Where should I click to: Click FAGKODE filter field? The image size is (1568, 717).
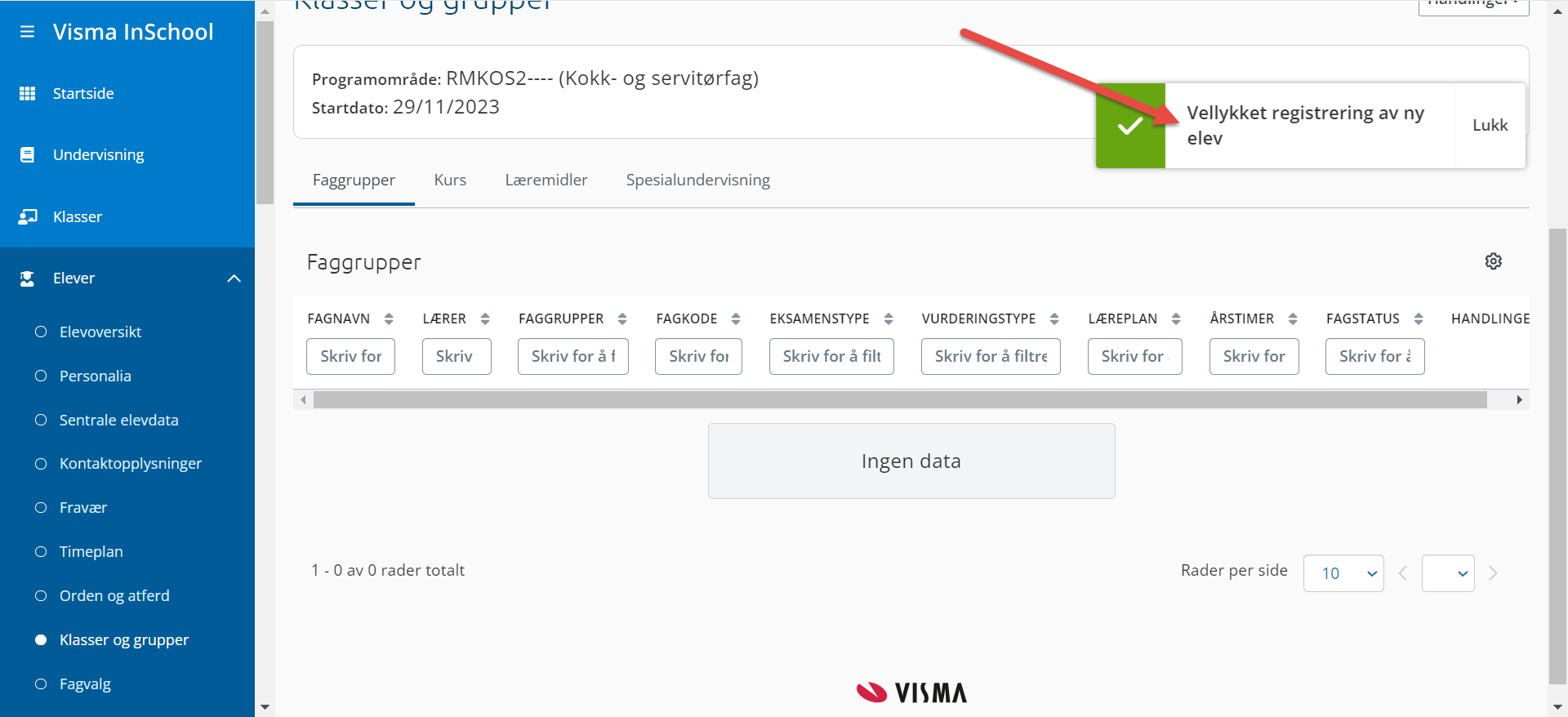point(698,357)
